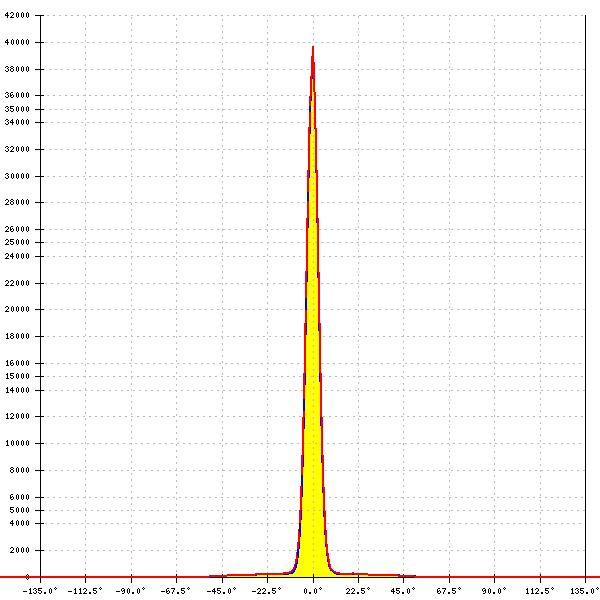Click the 36000 y-axis label
This screenshot has width=600, height=600.
[x=17, y=95]
